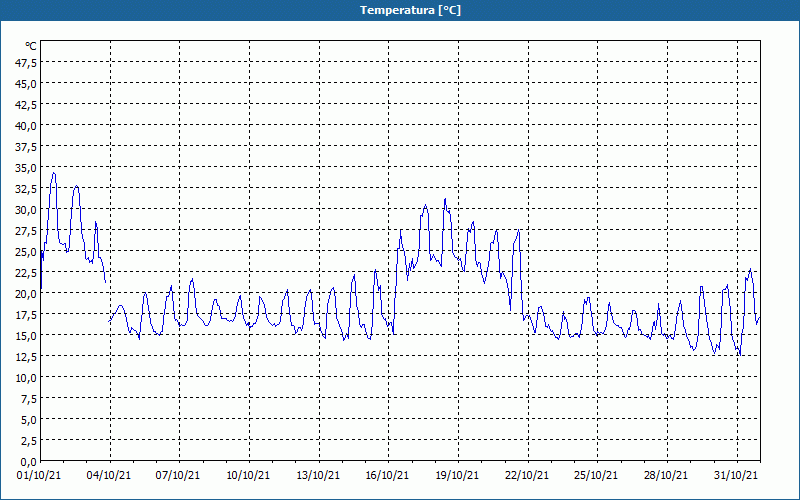800x500 pixels.
Task: Click the 07/10/21 date label
Action: pos(178,476)
